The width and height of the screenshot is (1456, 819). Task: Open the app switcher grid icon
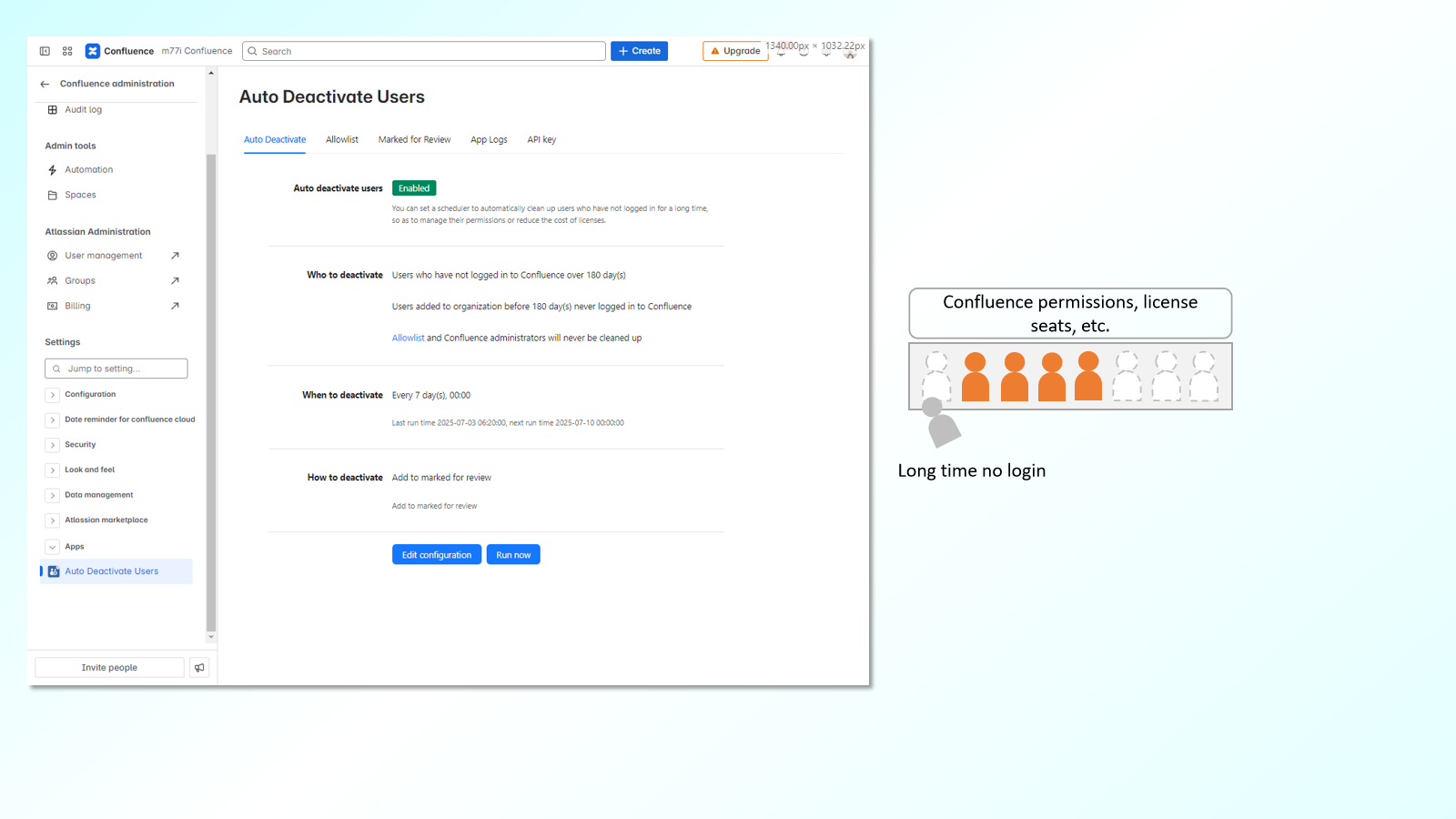67,51
